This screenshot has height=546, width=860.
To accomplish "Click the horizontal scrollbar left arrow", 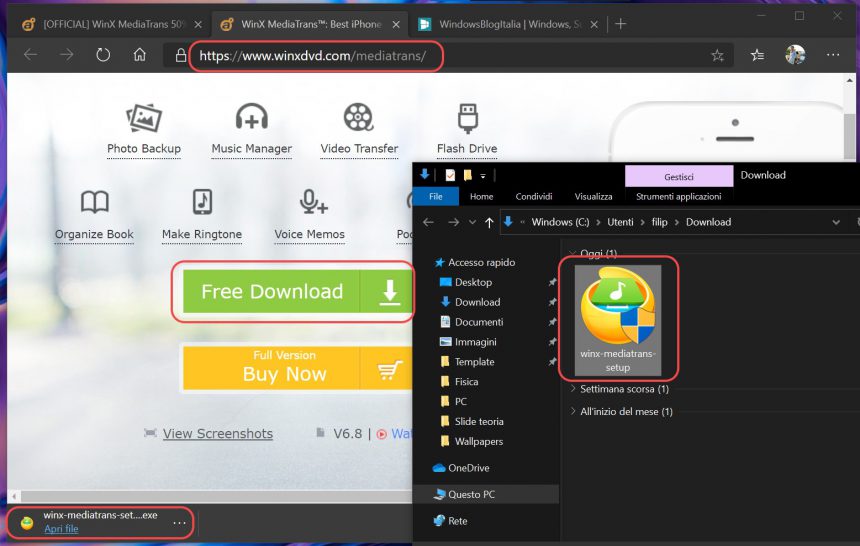I will click(14, 496).
